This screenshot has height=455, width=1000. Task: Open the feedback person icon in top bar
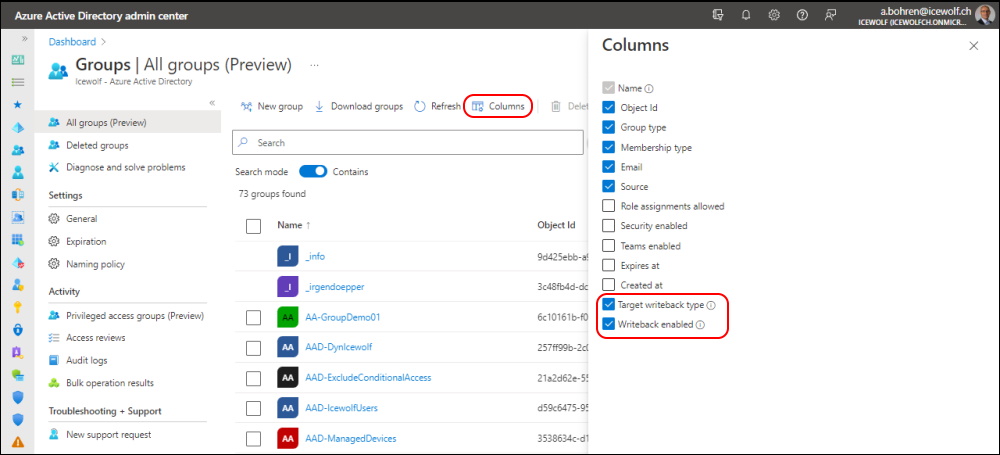[x=830, y=15]
